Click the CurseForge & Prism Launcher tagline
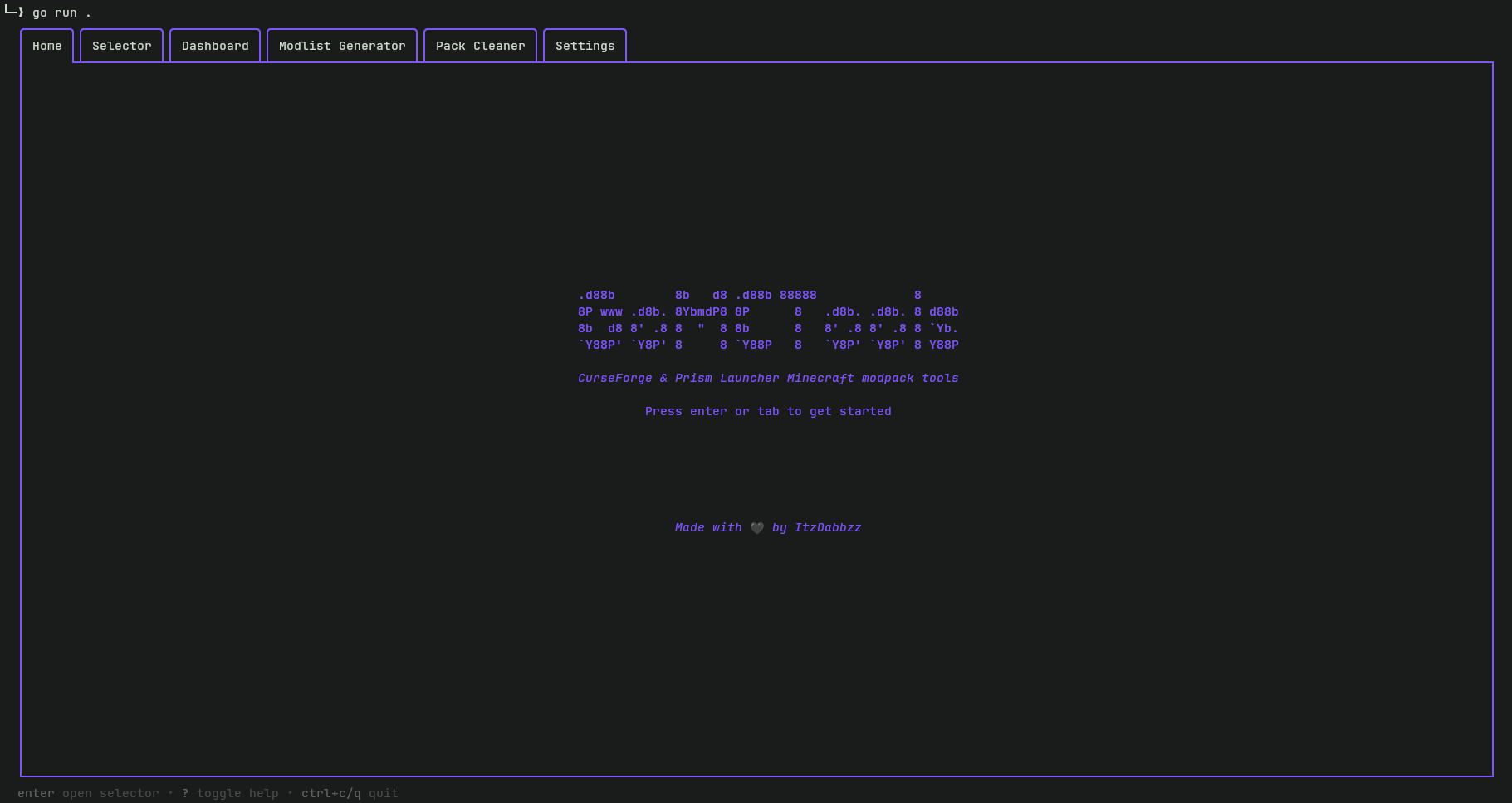Viewport: 1512px width, 803px height. click(x=768, y=378)
